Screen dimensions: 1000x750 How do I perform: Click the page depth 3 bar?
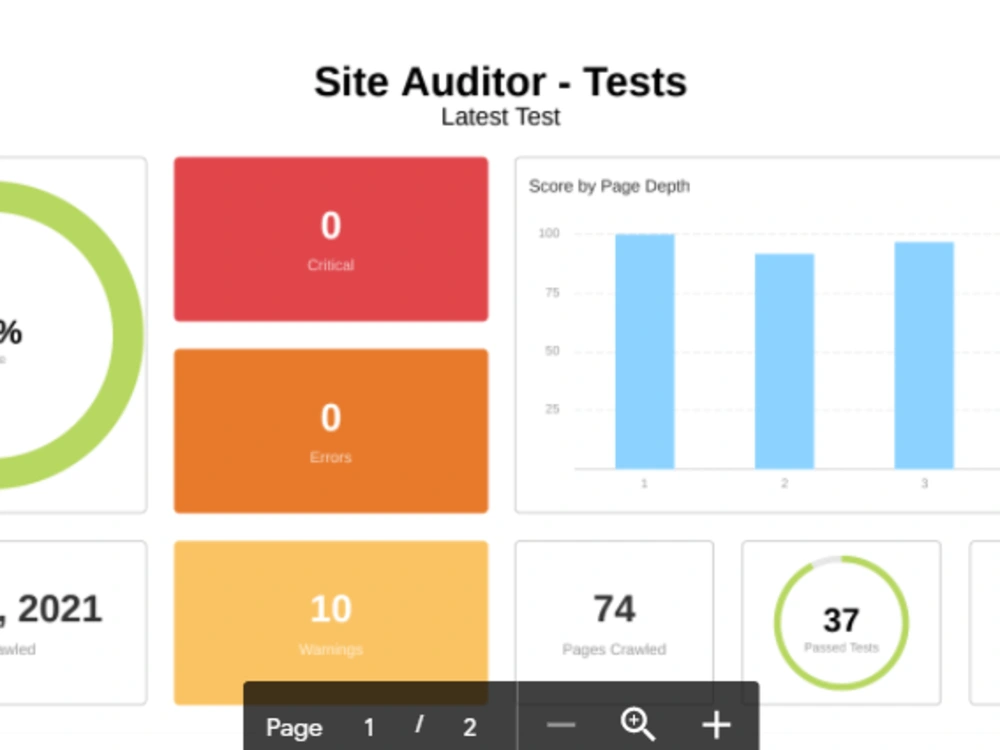[x=924, y=355]
